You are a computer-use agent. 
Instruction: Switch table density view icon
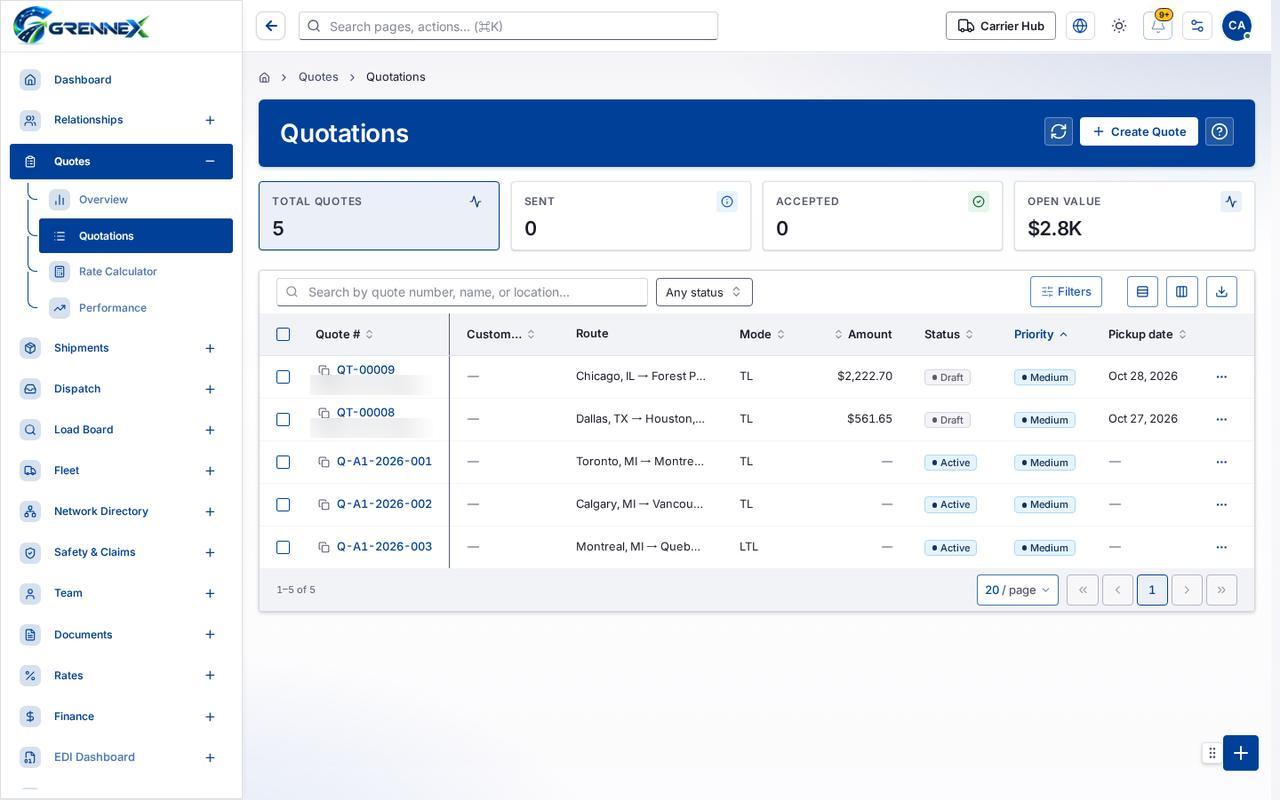(1142, 292)
